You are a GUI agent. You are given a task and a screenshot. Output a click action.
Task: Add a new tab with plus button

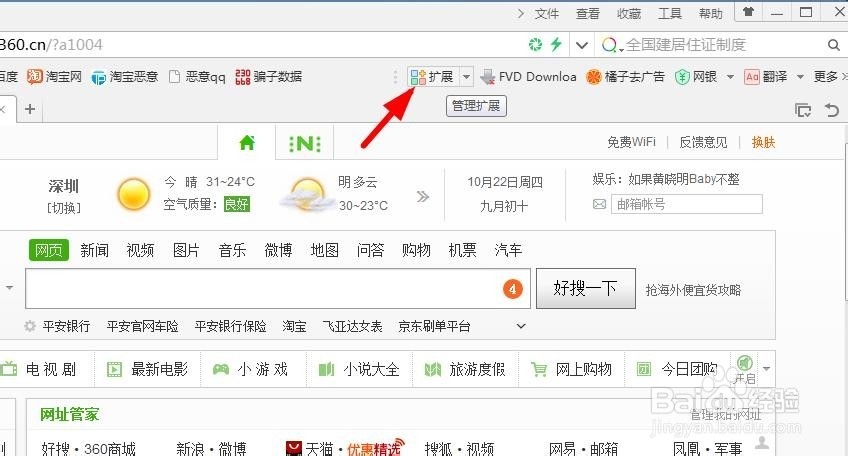(30, 109)
